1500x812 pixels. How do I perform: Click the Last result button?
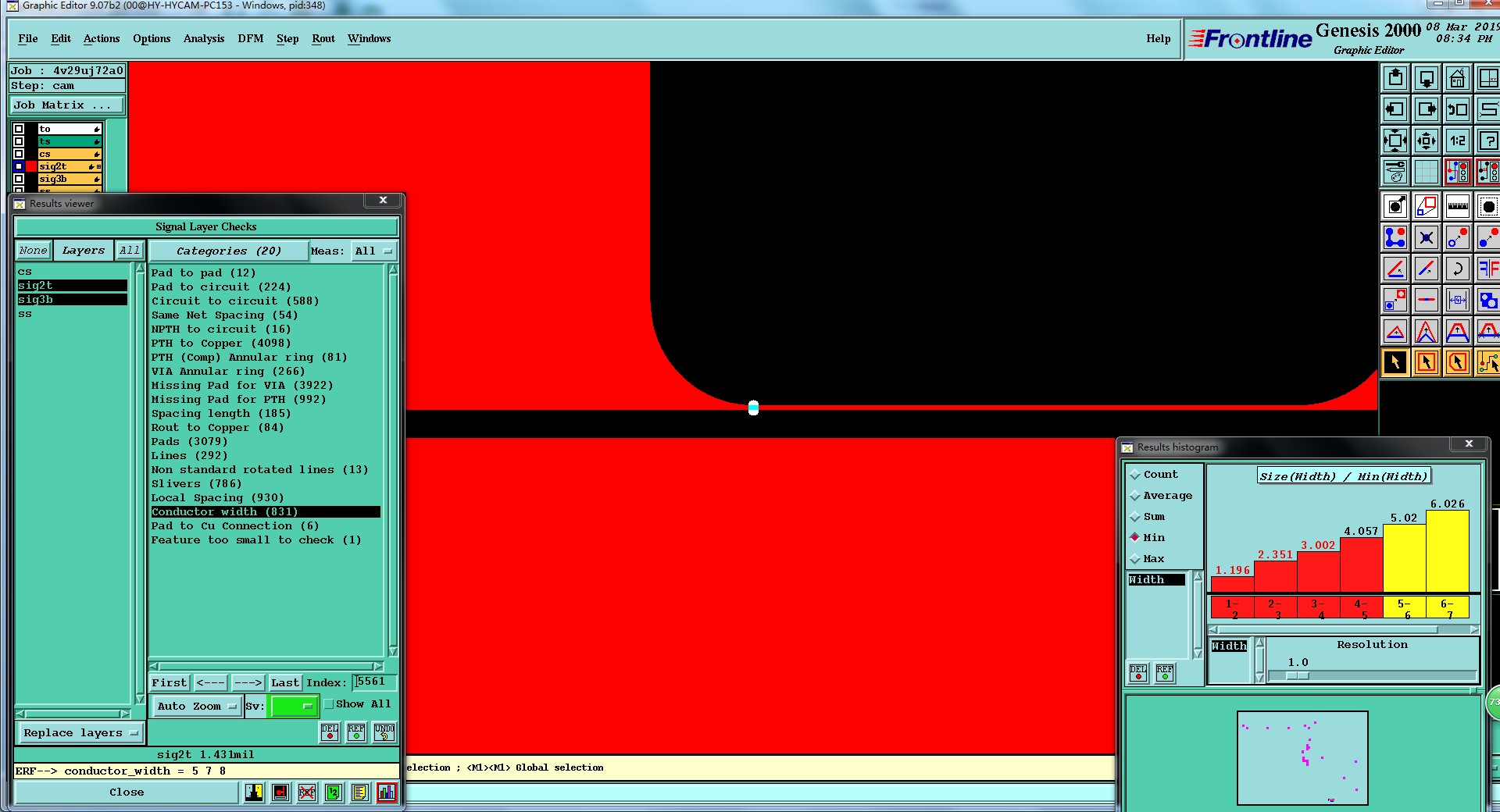tap(285, 683)
